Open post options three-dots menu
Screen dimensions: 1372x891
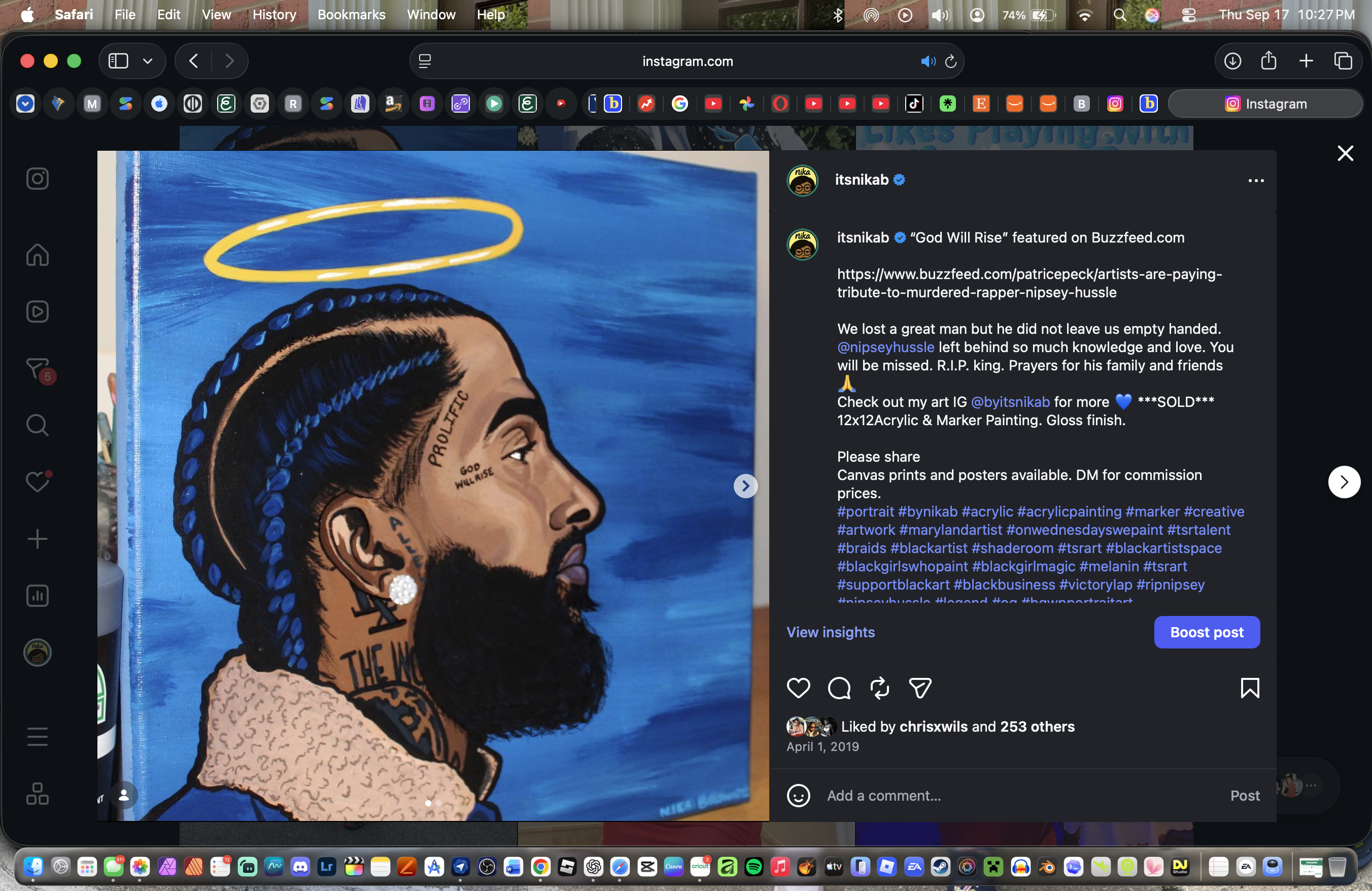[x=1256, y=181]
